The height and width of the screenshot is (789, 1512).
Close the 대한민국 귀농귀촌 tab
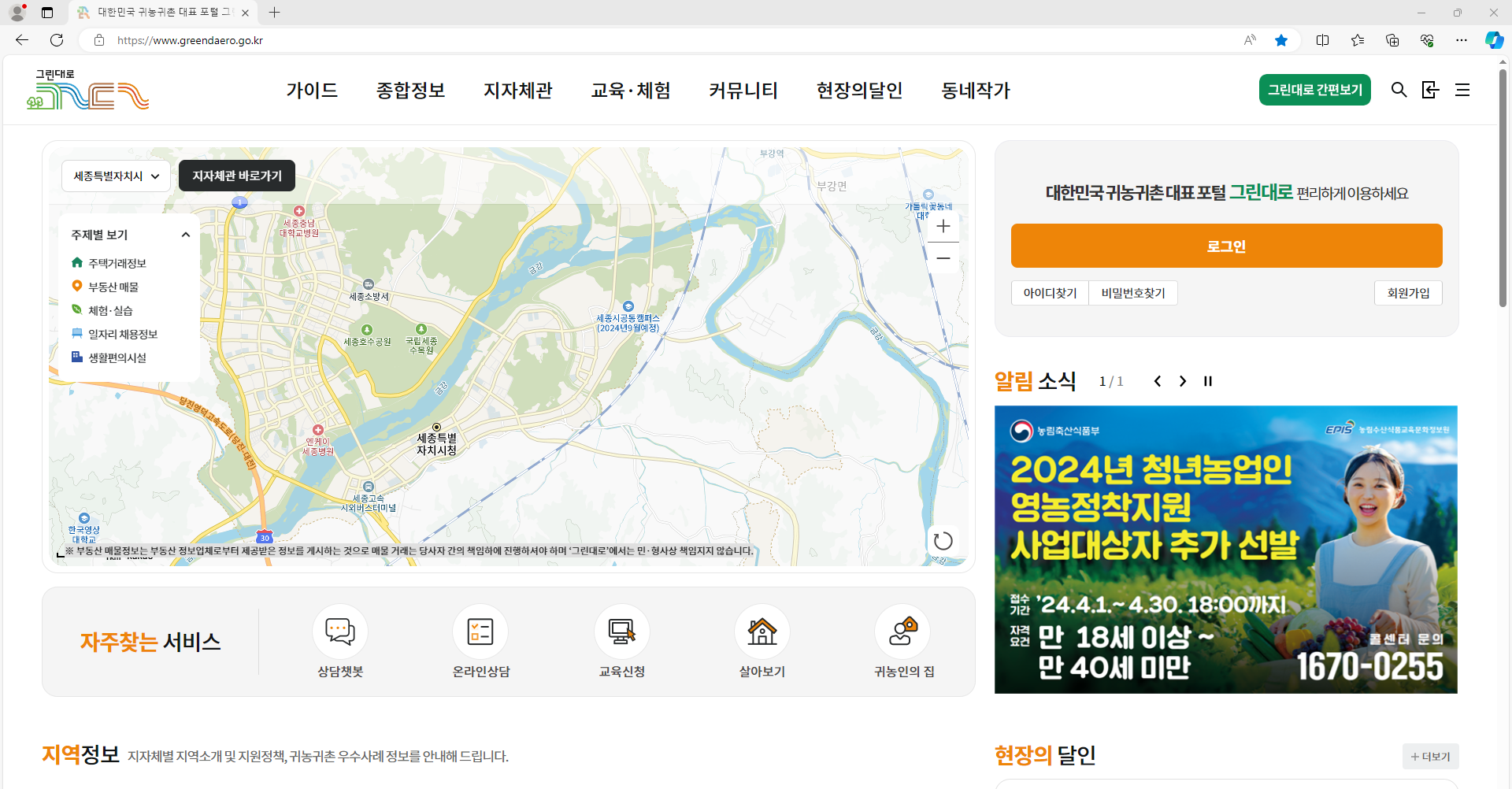pyautogui.click(x=245, y=13)
